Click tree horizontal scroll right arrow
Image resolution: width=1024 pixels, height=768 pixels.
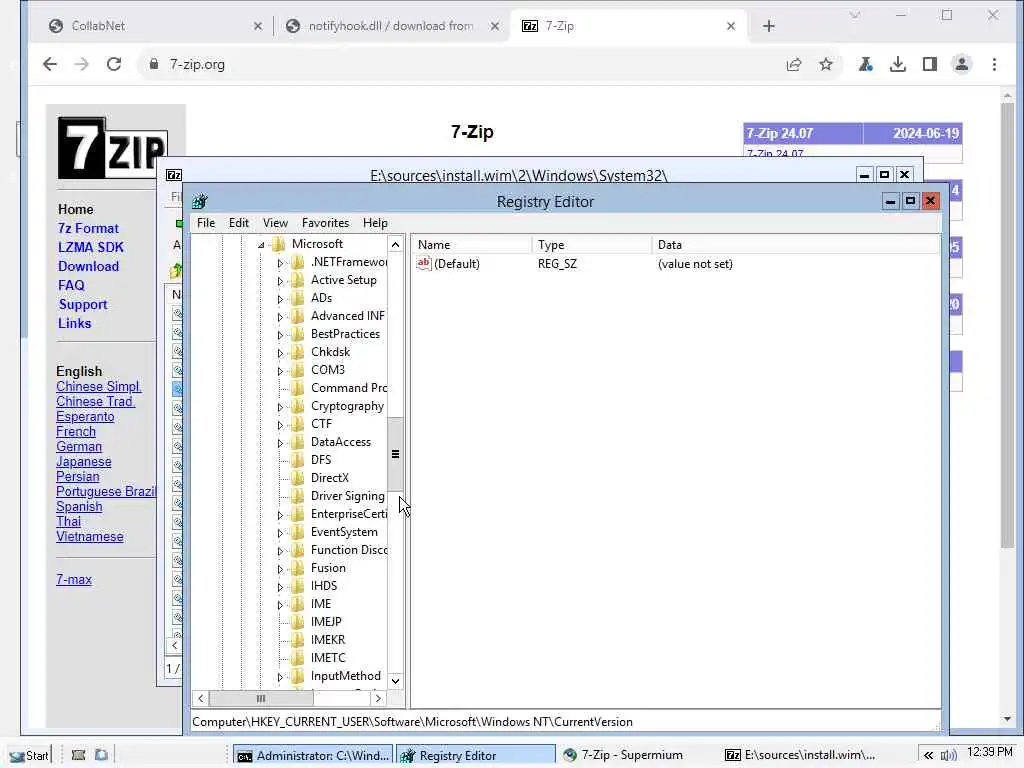(378, 699)
